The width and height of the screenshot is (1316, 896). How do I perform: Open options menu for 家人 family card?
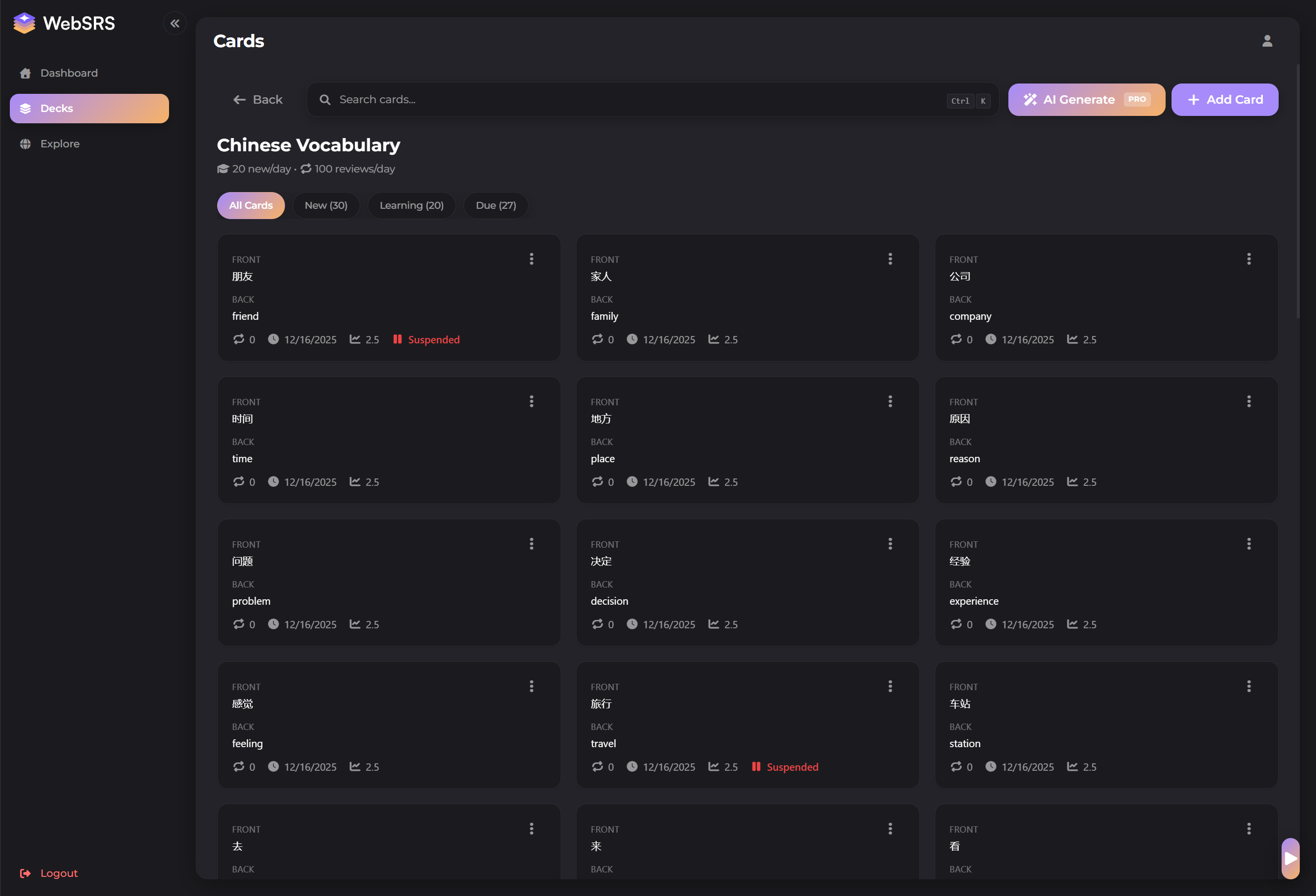[x=890, y=259]
